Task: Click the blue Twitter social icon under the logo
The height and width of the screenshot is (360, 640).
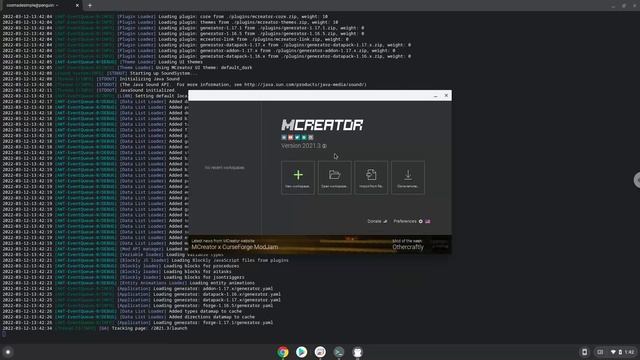Action: tap(297, 138)
